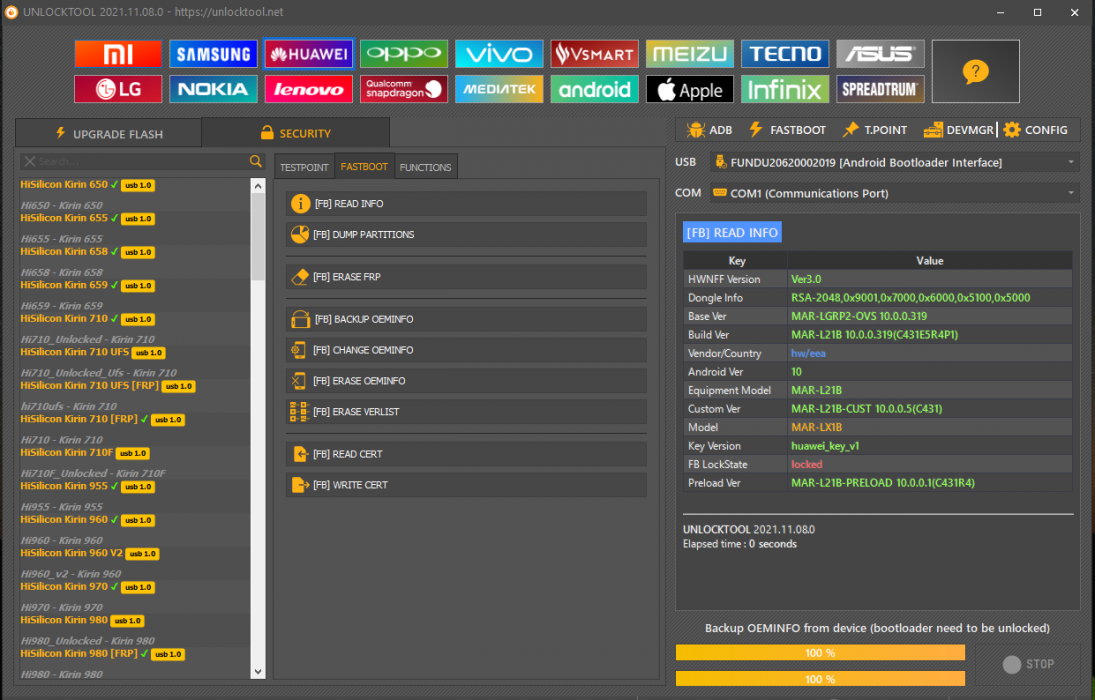1095x700 pixels.
Task: Launch the FASTBOOT toolbar function
Action: pos(788,130)
